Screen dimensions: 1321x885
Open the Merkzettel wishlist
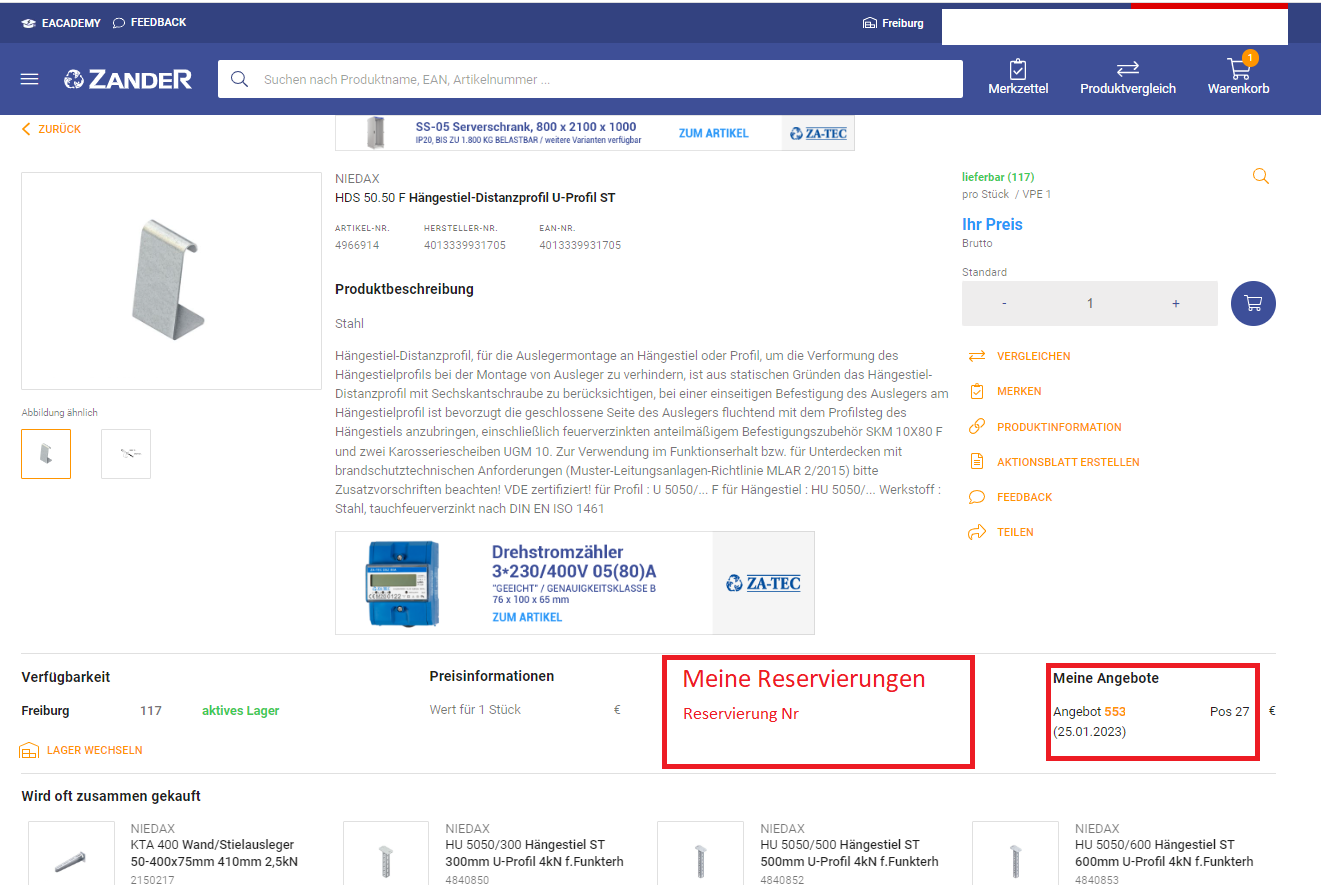(1018, 77)
